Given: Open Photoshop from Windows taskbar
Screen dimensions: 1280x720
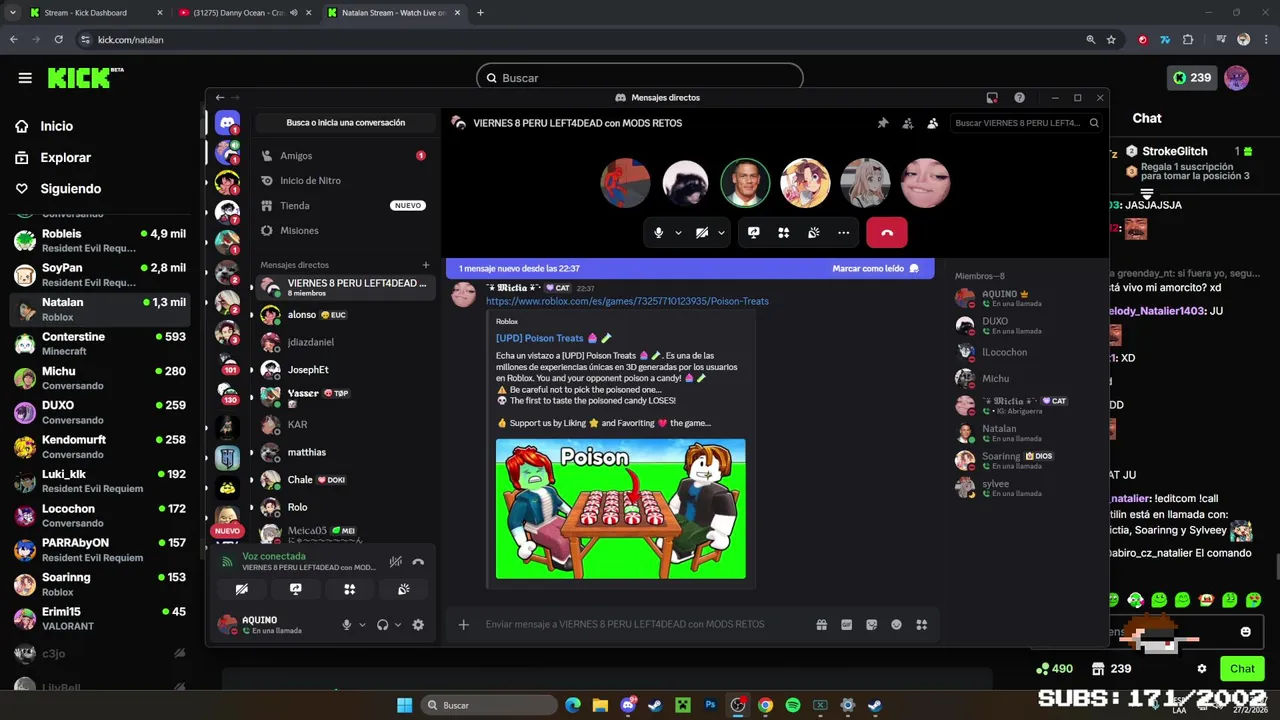Looking at the screenshot, I should (x=710, y=705).
